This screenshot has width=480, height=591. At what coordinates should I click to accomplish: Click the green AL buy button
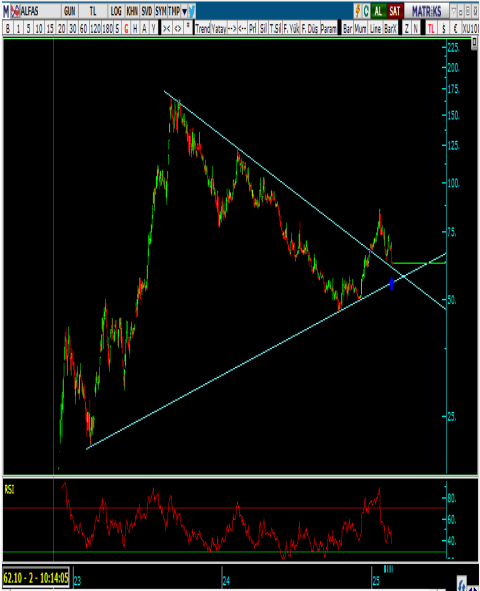point(378,11)
